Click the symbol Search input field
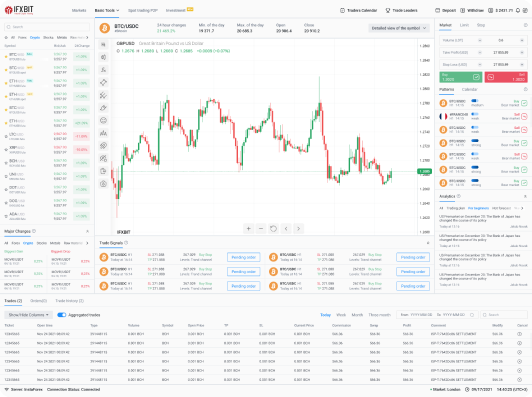The height and width of the screenshot is (397, 532). coord(47,27)
